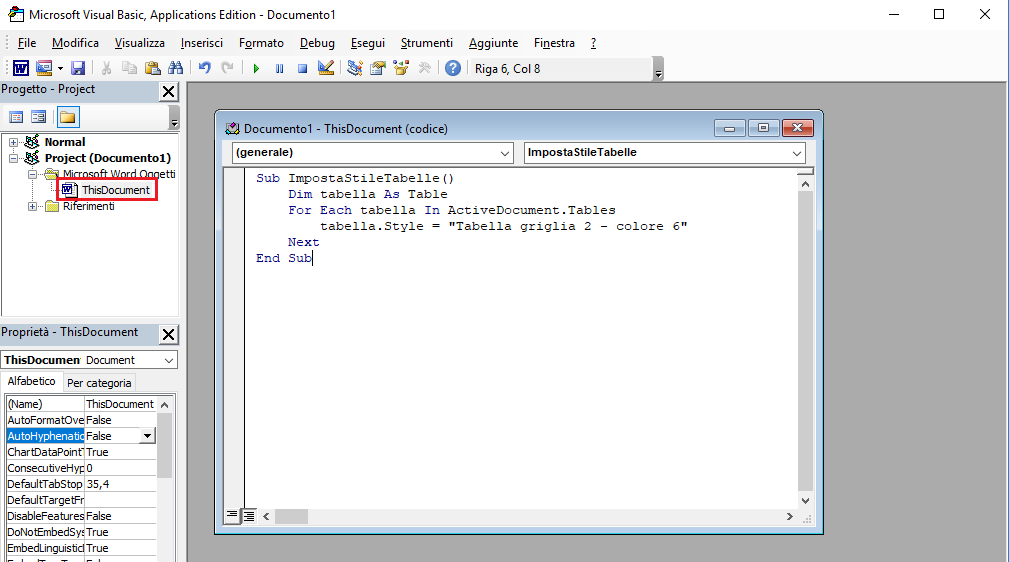Open Visual Basic Help question icon

coord(453,68)
